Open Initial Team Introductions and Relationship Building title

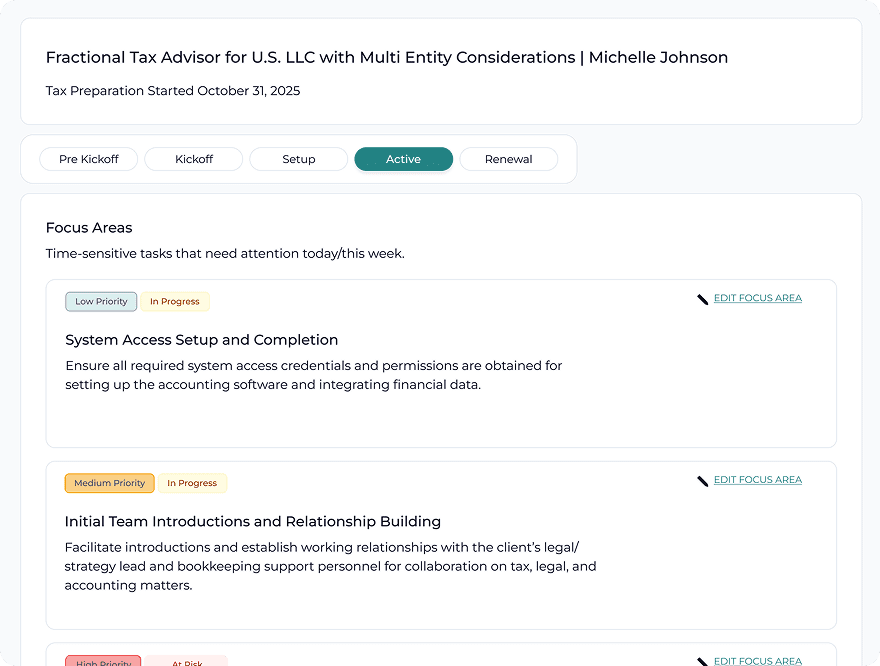[x=252, y=522]
